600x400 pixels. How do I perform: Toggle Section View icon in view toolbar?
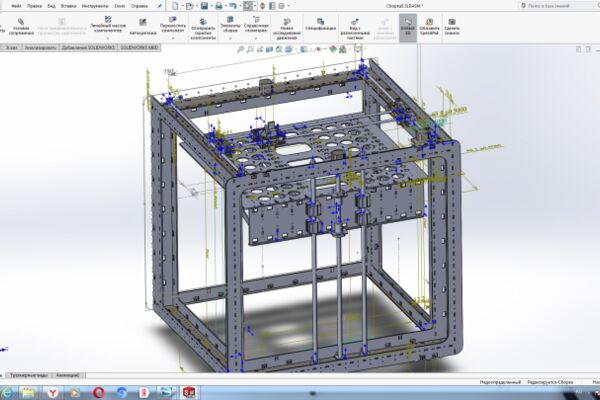pos(269,49)
